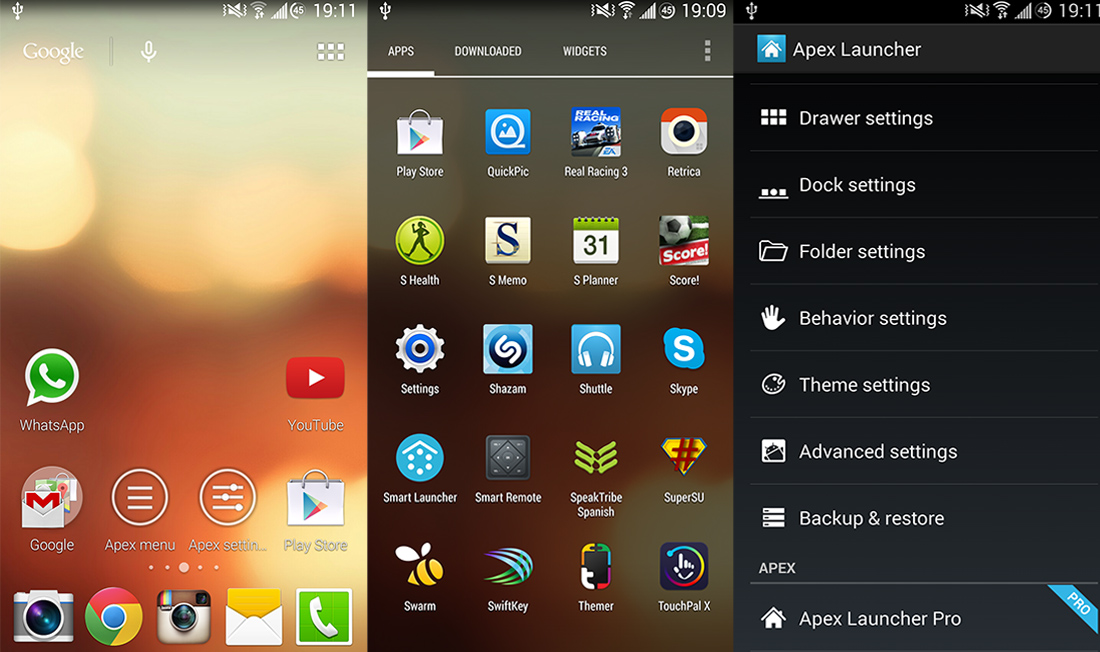
Task: Open SwiftKey from the app drawer
Action: coord(507,570)
